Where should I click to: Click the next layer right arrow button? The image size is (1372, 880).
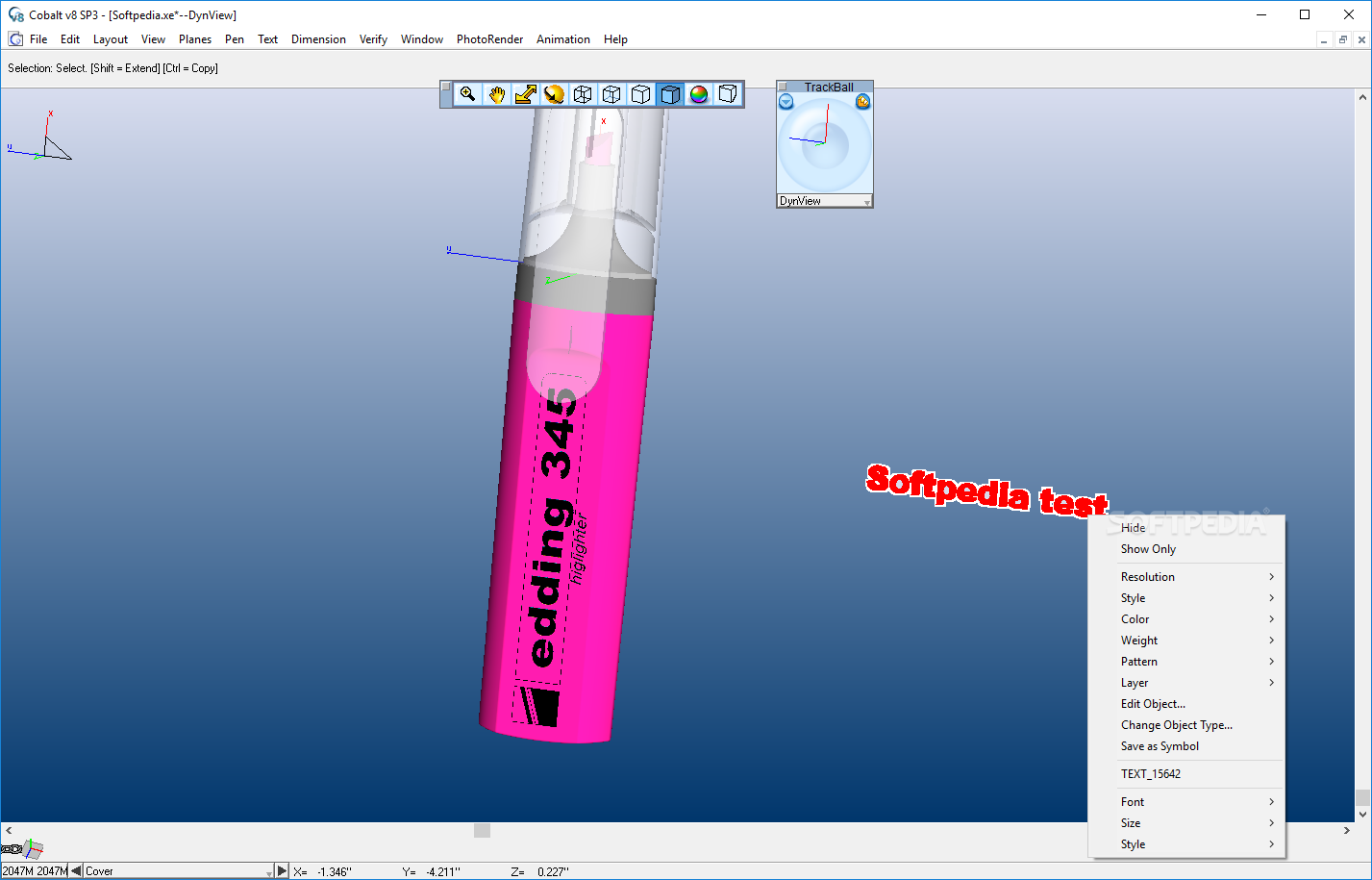[282, 871]
